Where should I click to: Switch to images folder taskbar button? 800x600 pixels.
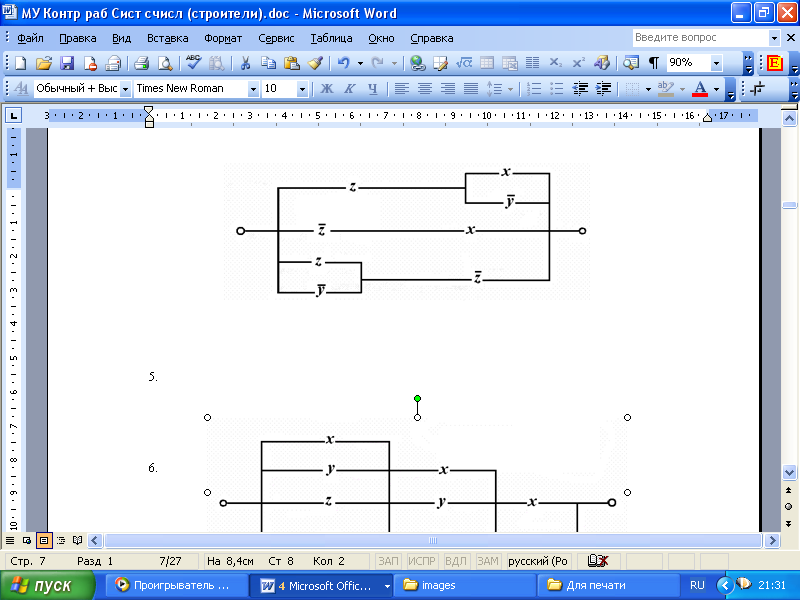click(x=467, y=585)
